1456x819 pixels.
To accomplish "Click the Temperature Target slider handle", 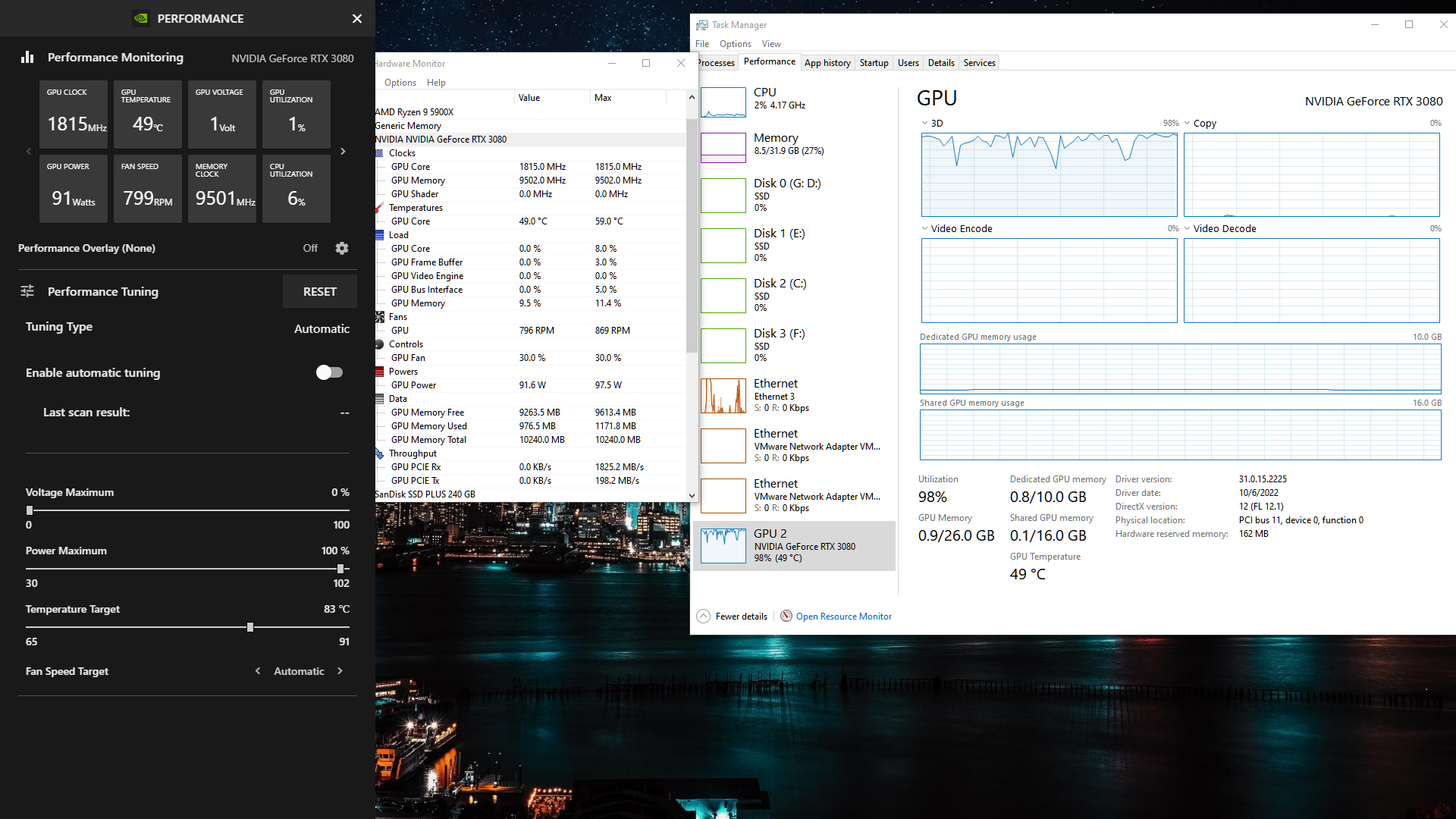I will [x=250, y=627].
